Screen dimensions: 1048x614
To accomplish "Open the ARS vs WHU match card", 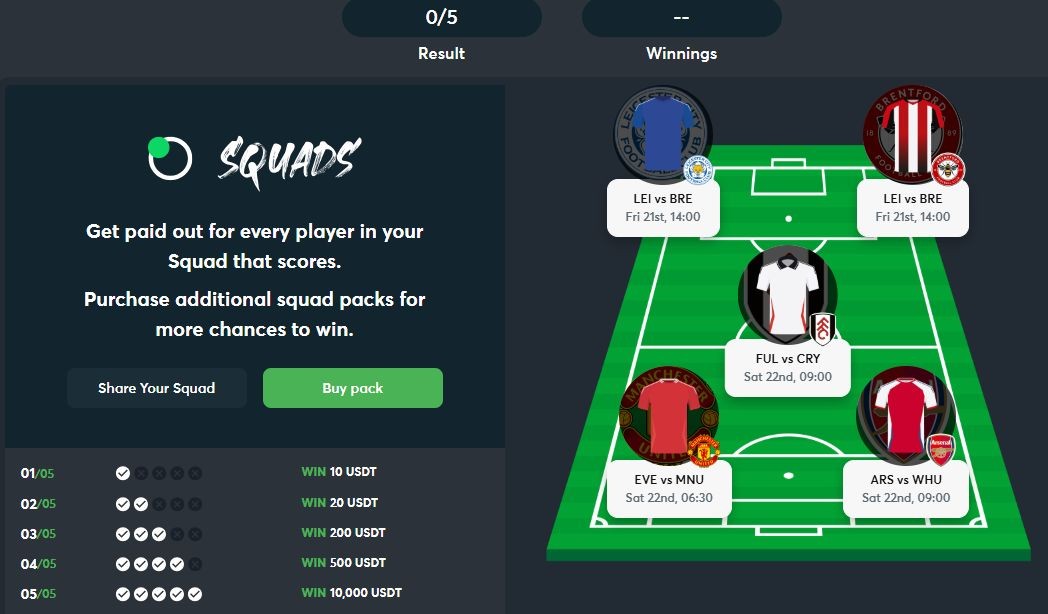I will click(x=906, y=488).
